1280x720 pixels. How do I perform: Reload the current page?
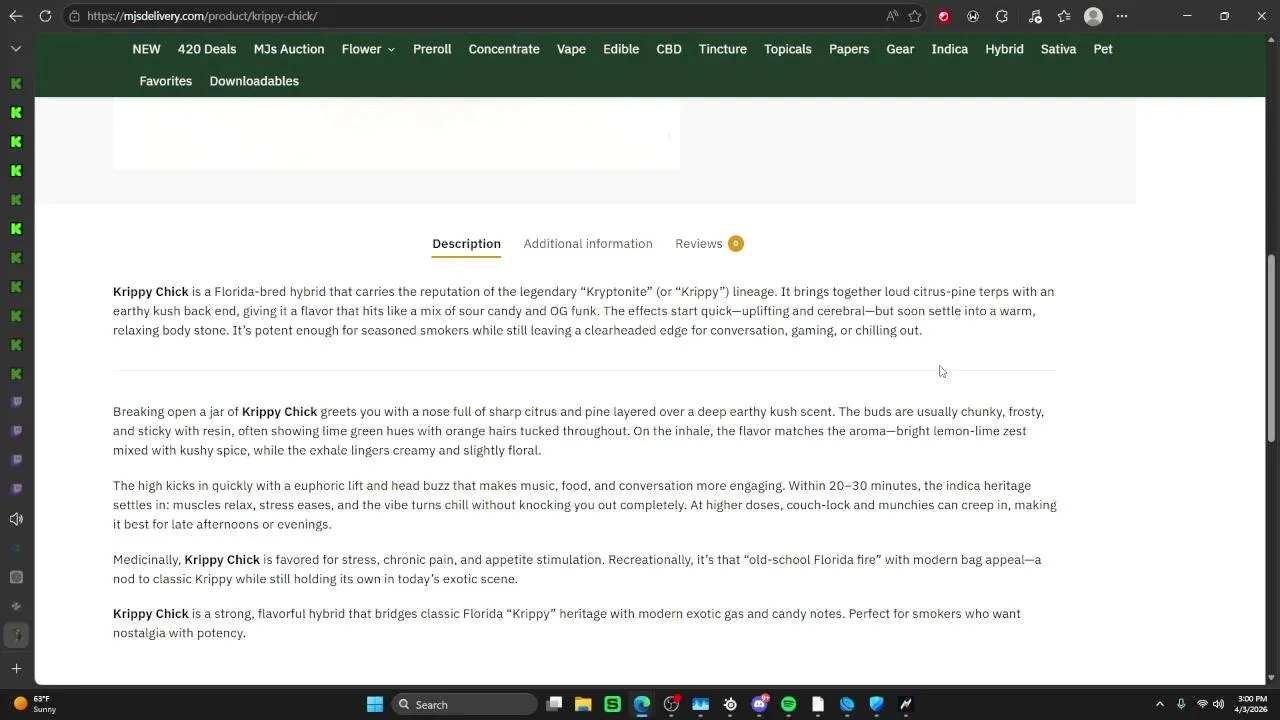pos(45,16)
